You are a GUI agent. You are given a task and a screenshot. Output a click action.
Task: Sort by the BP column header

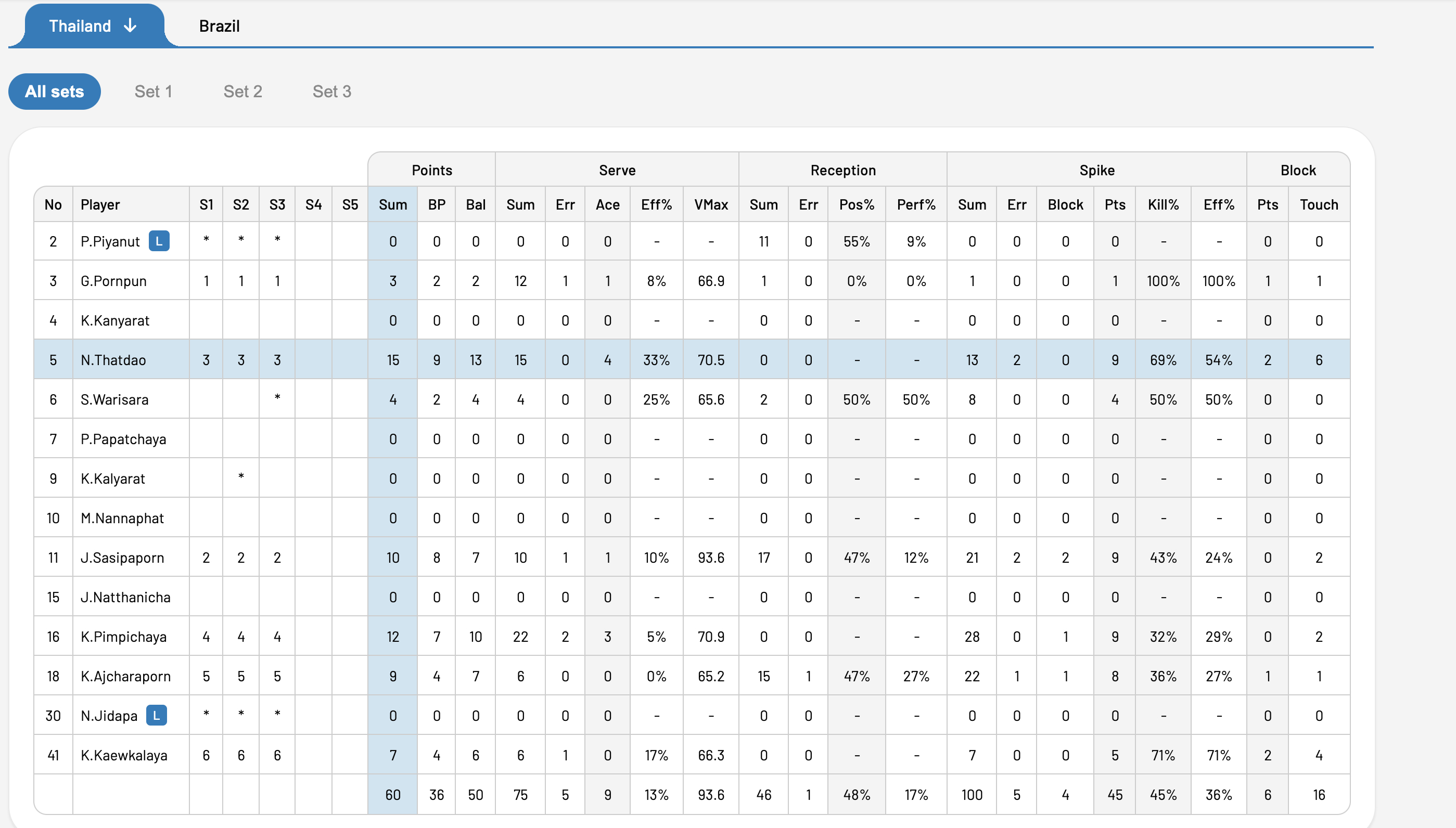[437, 205]
